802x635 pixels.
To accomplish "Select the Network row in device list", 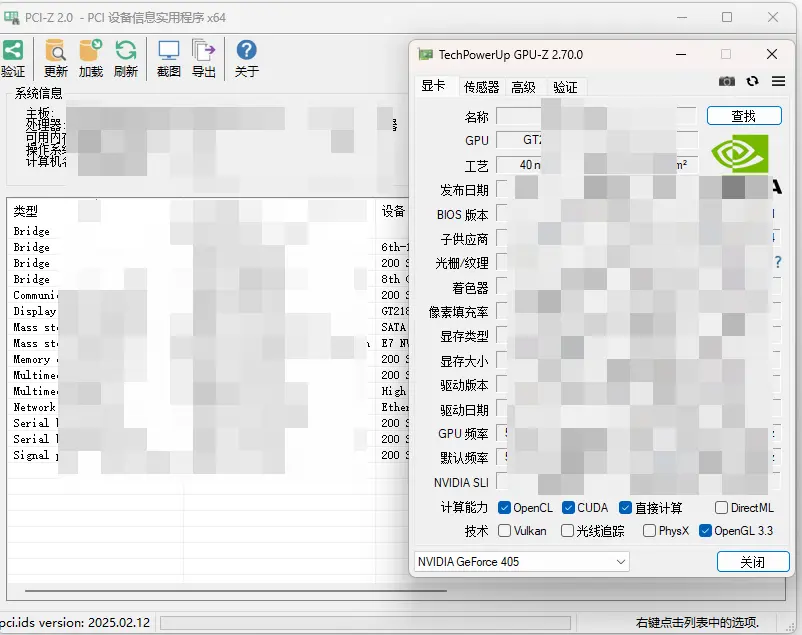I will [x=208, y=407].
